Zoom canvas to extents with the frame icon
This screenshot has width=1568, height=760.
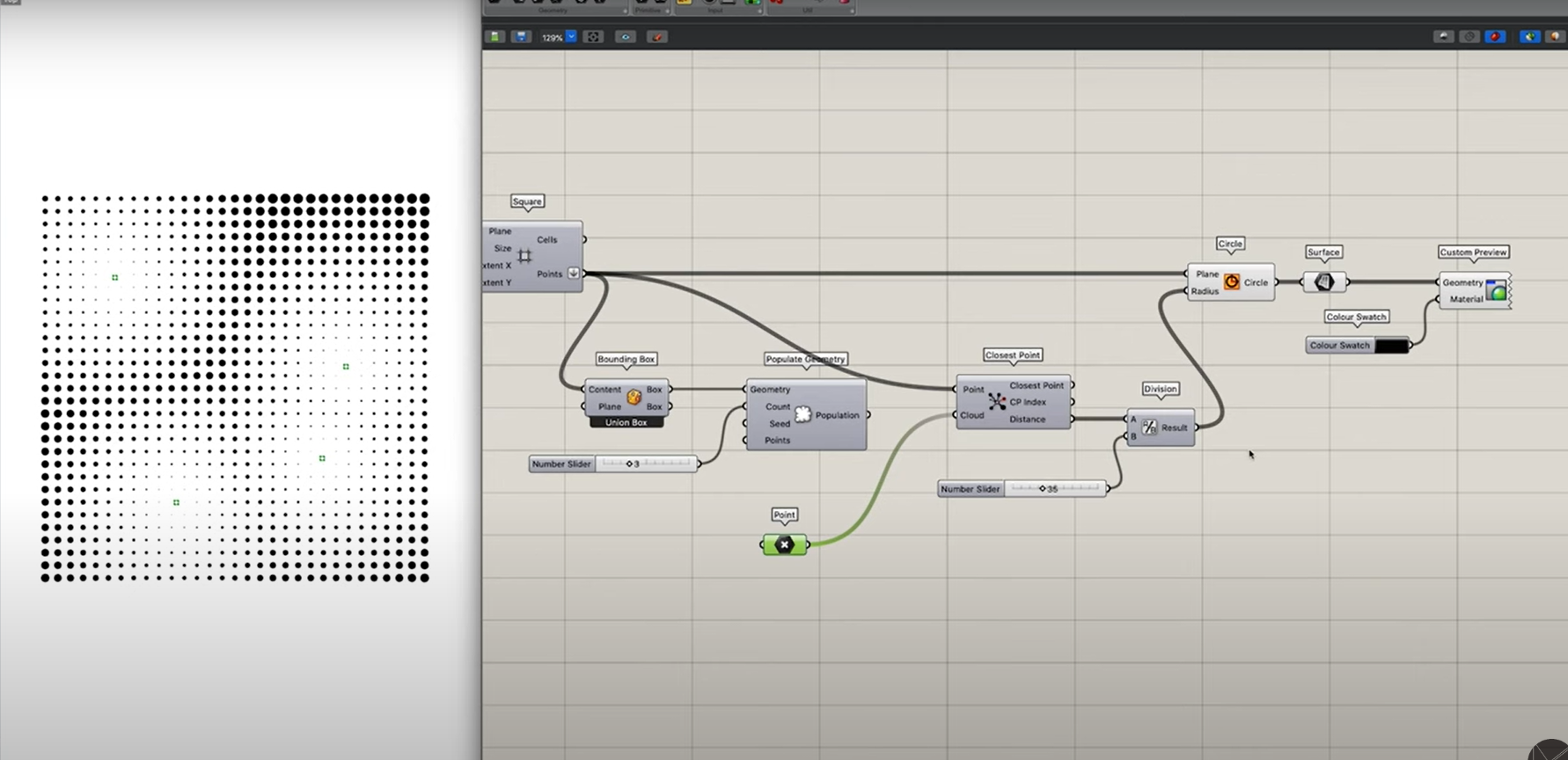pyautogui.click(x=594, y=37)
